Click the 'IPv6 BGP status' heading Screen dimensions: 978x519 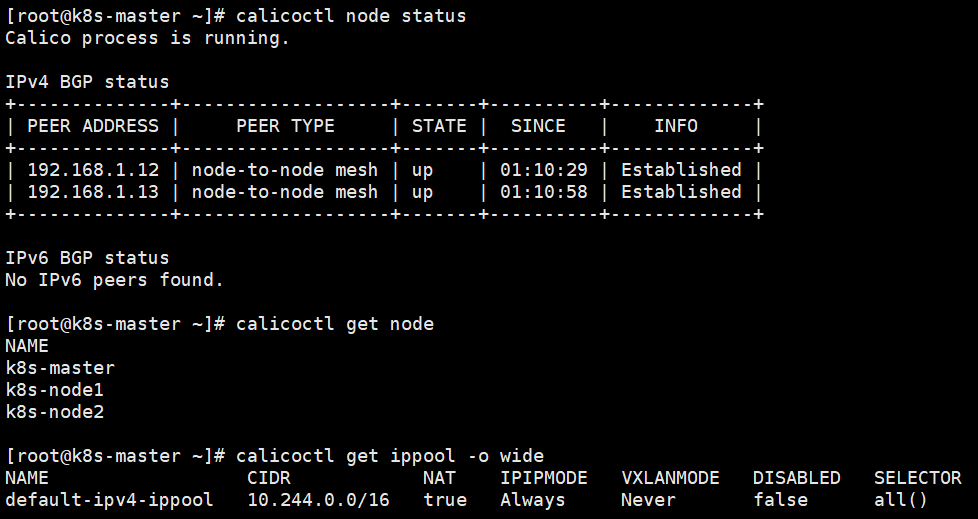[87, 258]
